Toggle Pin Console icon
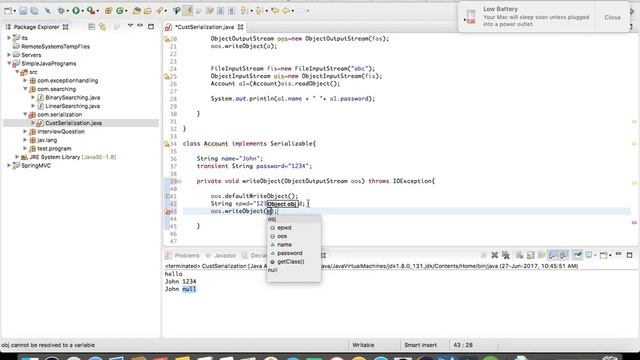The image size is (640, 360). (x=578, y=255)
